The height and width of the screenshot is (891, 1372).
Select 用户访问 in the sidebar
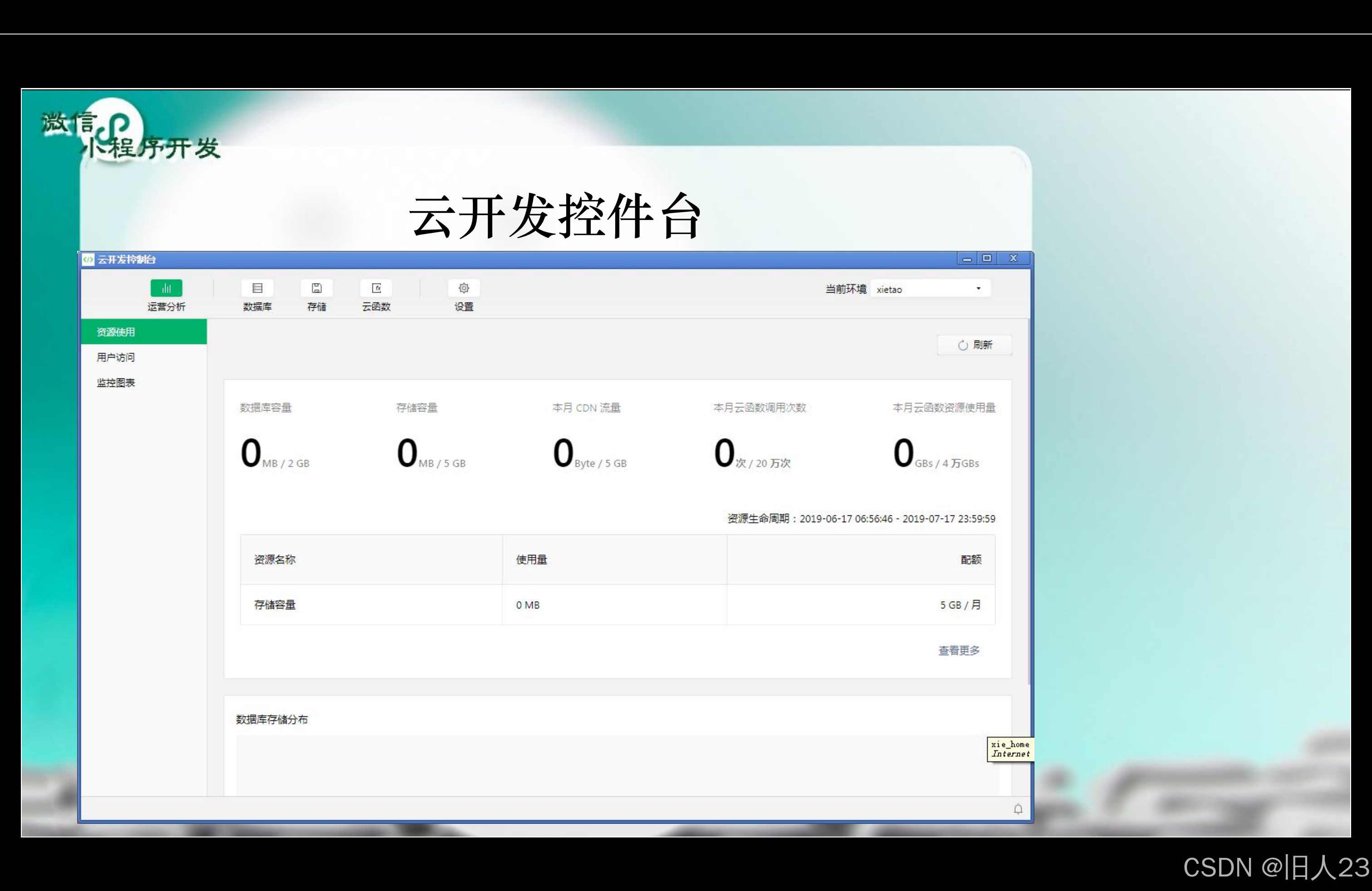click(x=116, y=357)
